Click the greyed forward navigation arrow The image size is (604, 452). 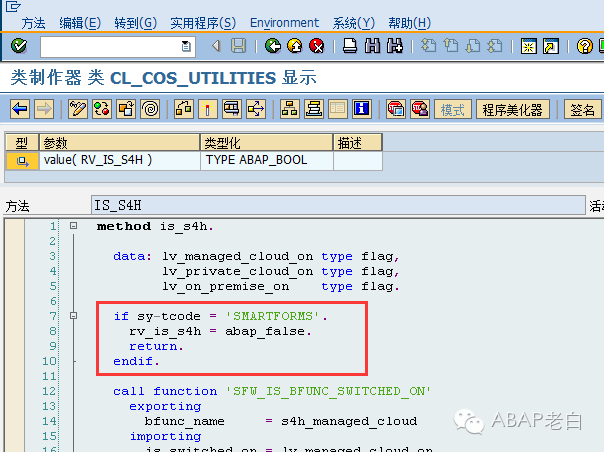(x=44, y=109)
